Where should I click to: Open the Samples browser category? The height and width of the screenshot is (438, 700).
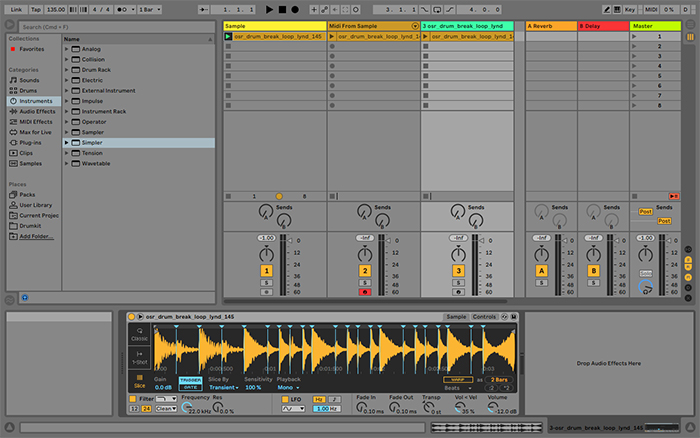point(30,164)
